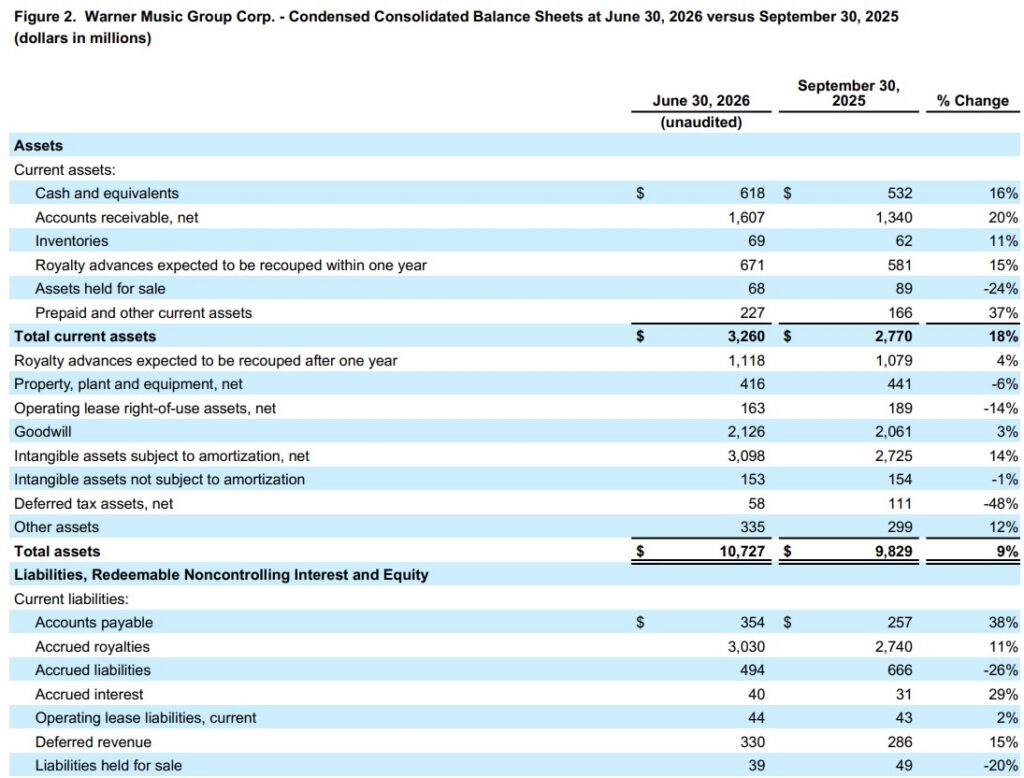The width and height of the screenshot is (1024, 778).
Task: Click the 'Assets' section heading
Action: pyautogui.click(x=39, y=146)
